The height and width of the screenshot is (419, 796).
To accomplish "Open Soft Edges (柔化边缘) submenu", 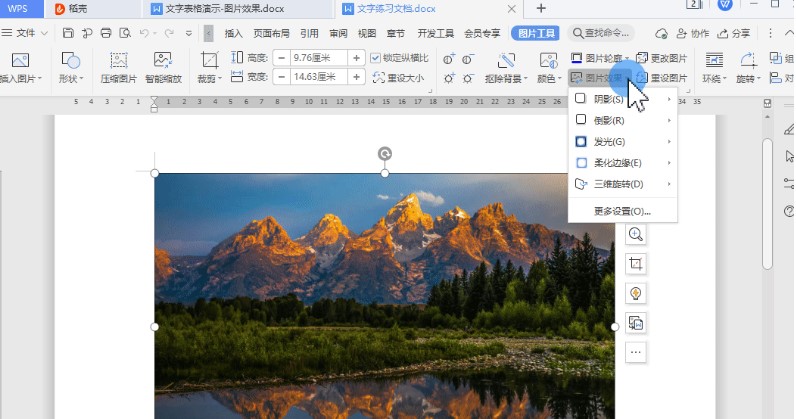I will point(622,163).
